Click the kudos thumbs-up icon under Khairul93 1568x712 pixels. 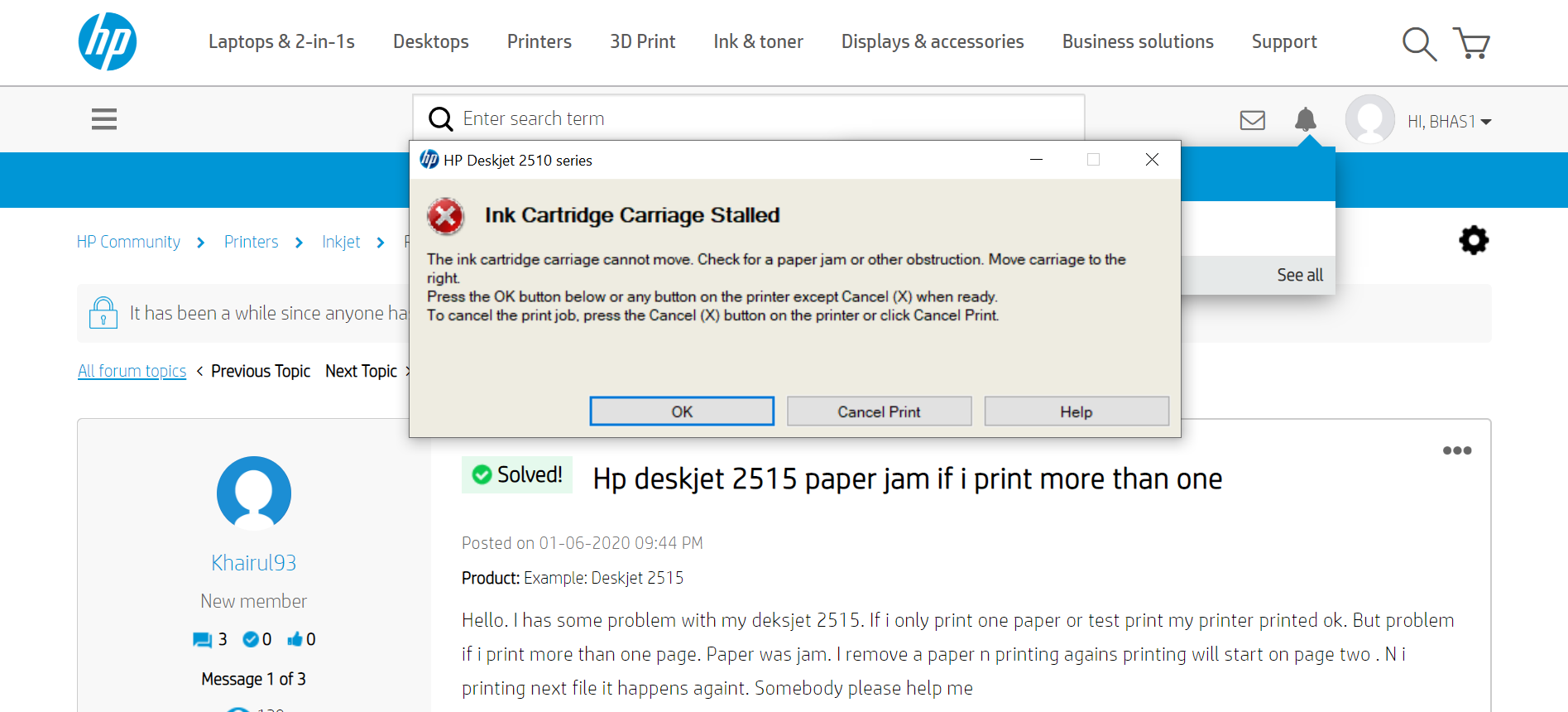(295, 639)
